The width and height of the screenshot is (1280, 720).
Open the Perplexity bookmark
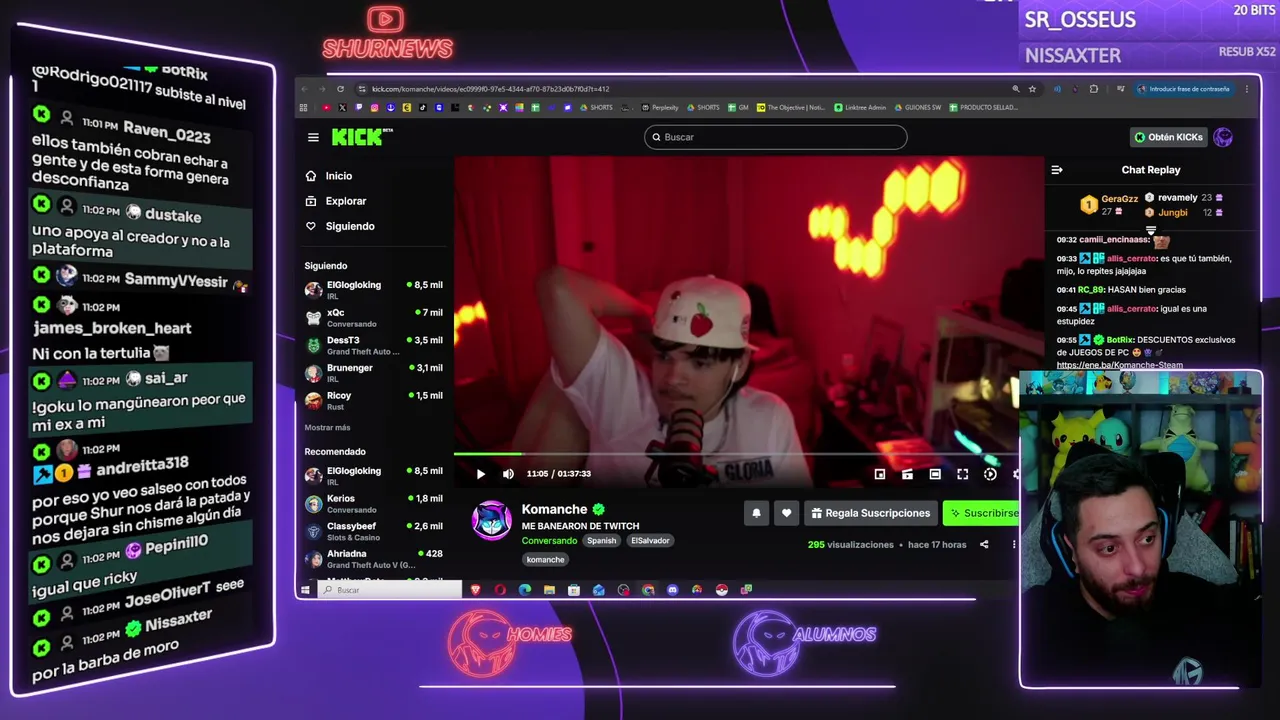click(x=660, y=107)
